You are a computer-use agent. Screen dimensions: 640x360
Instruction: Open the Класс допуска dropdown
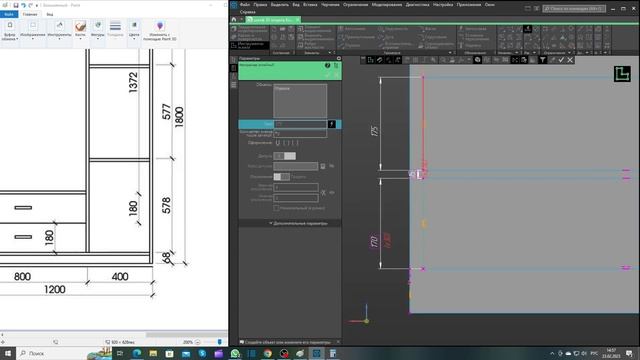(296, 166)
